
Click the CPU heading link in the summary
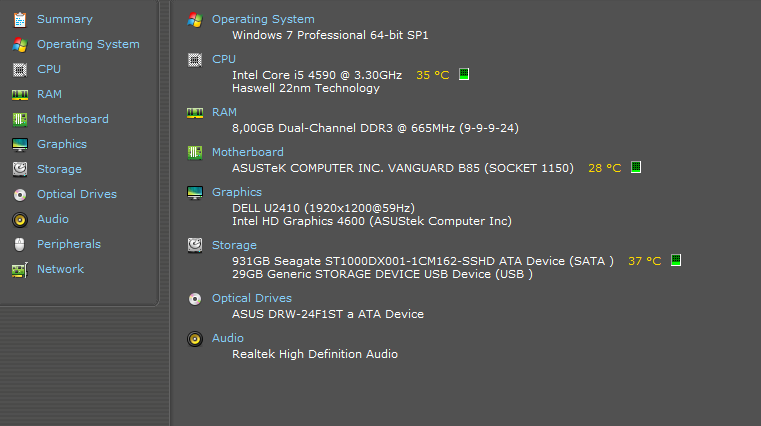tap(224, 59)
